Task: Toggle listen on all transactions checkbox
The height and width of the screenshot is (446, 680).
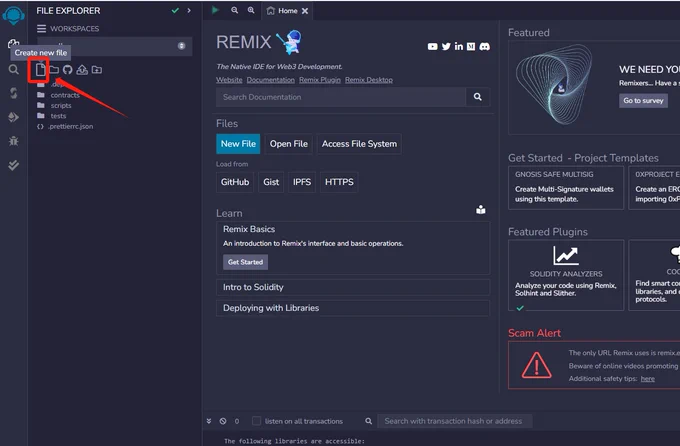Action: [256, 421]
